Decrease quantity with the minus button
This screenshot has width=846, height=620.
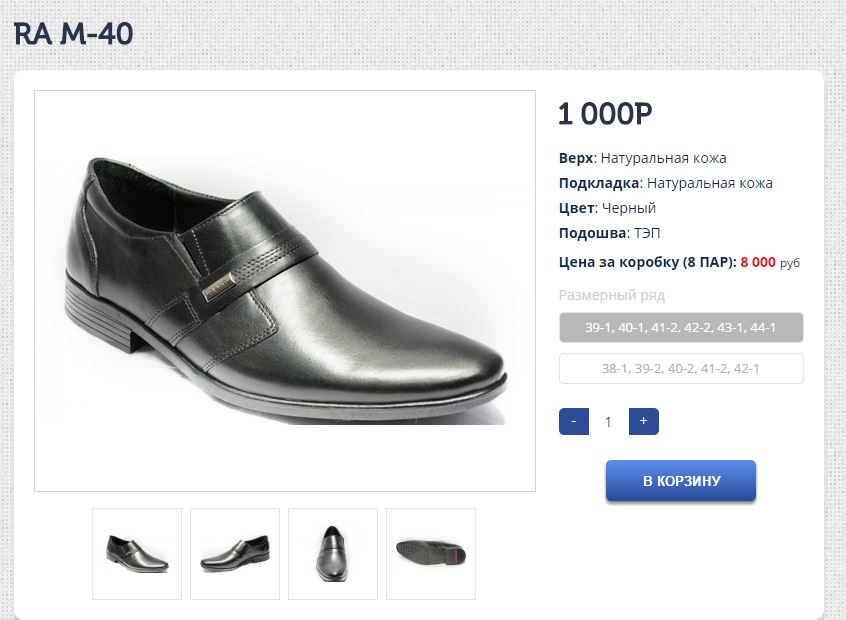[x=573, y=422]
